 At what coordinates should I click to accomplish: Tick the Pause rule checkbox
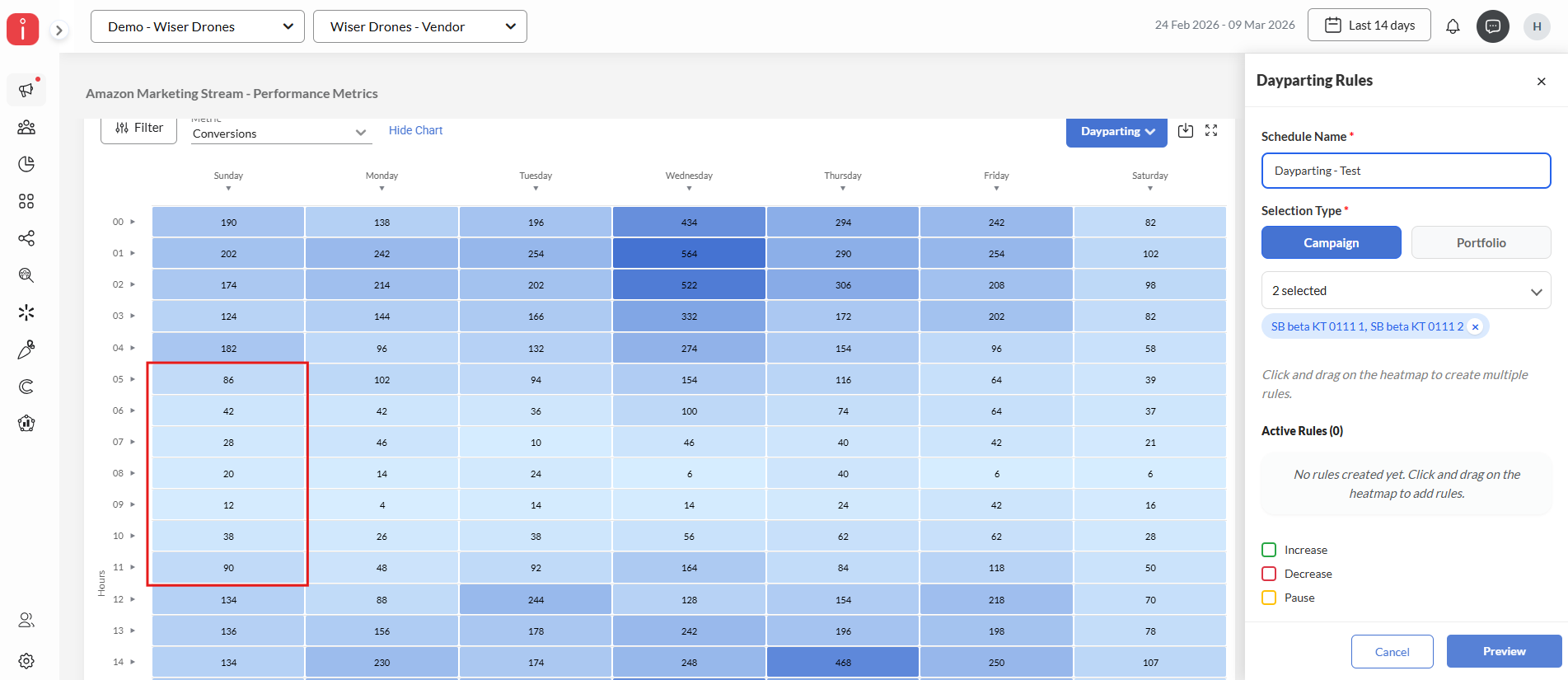(x=1269, y=598)
